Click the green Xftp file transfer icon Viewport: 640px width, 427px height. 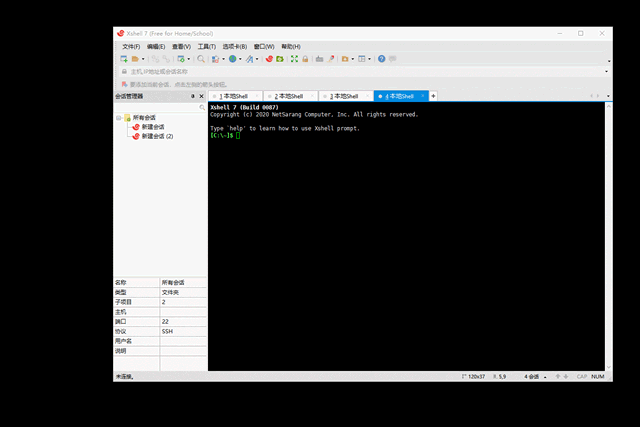[281, 59]
